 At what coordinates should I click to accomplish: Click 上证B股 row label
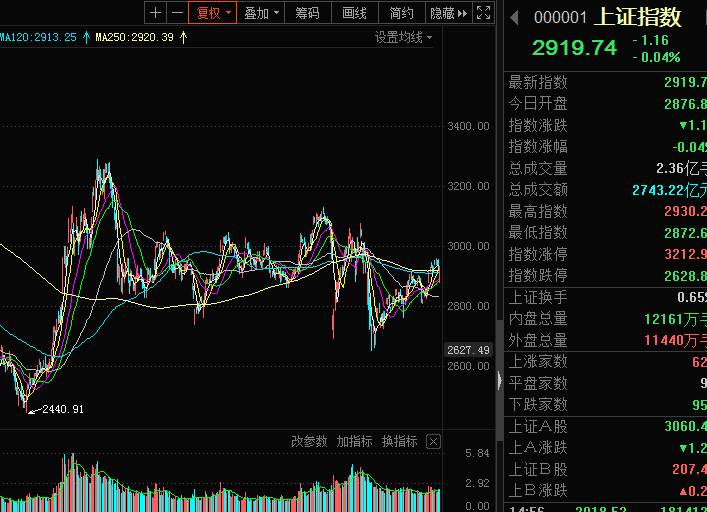tap(538, 469)
